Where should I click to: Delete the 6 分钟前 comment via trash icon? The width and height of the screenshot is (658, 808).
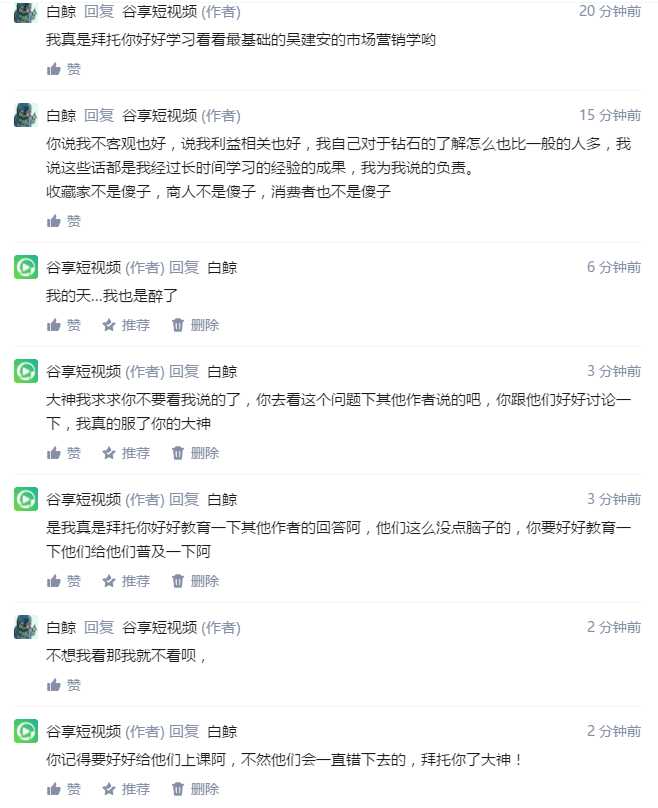(178, 325)
